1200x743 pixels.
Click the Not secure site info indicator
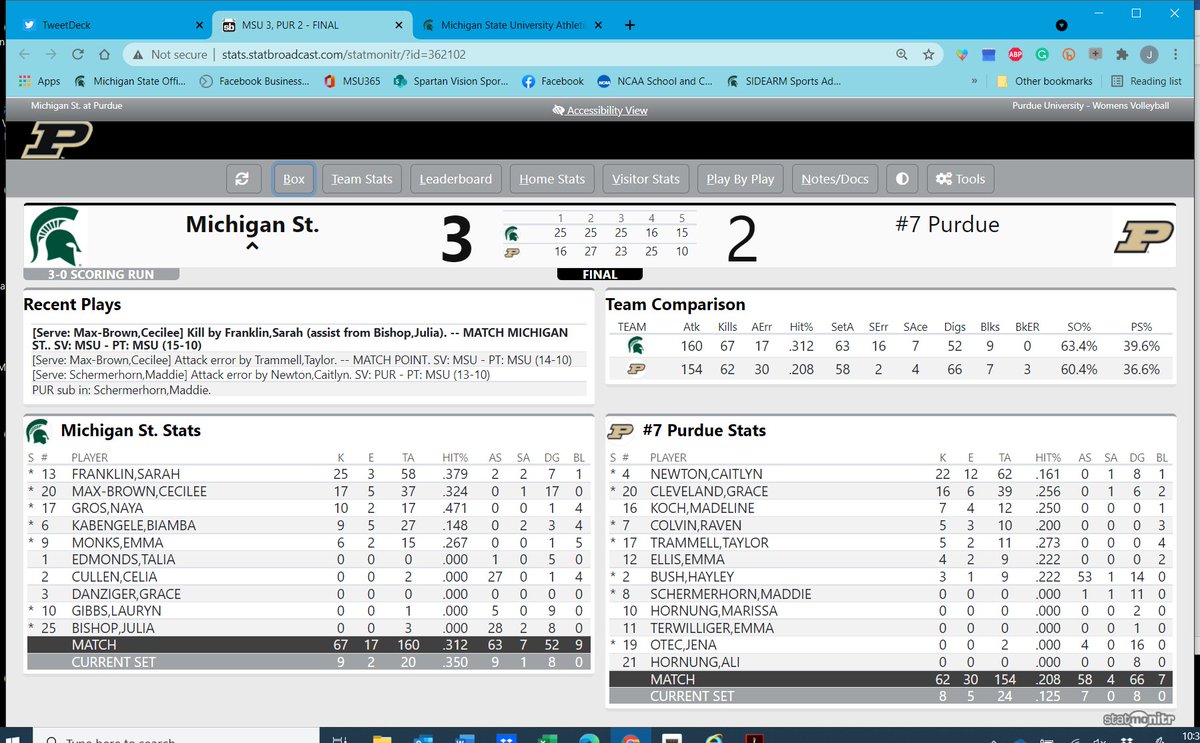(169, 55)
